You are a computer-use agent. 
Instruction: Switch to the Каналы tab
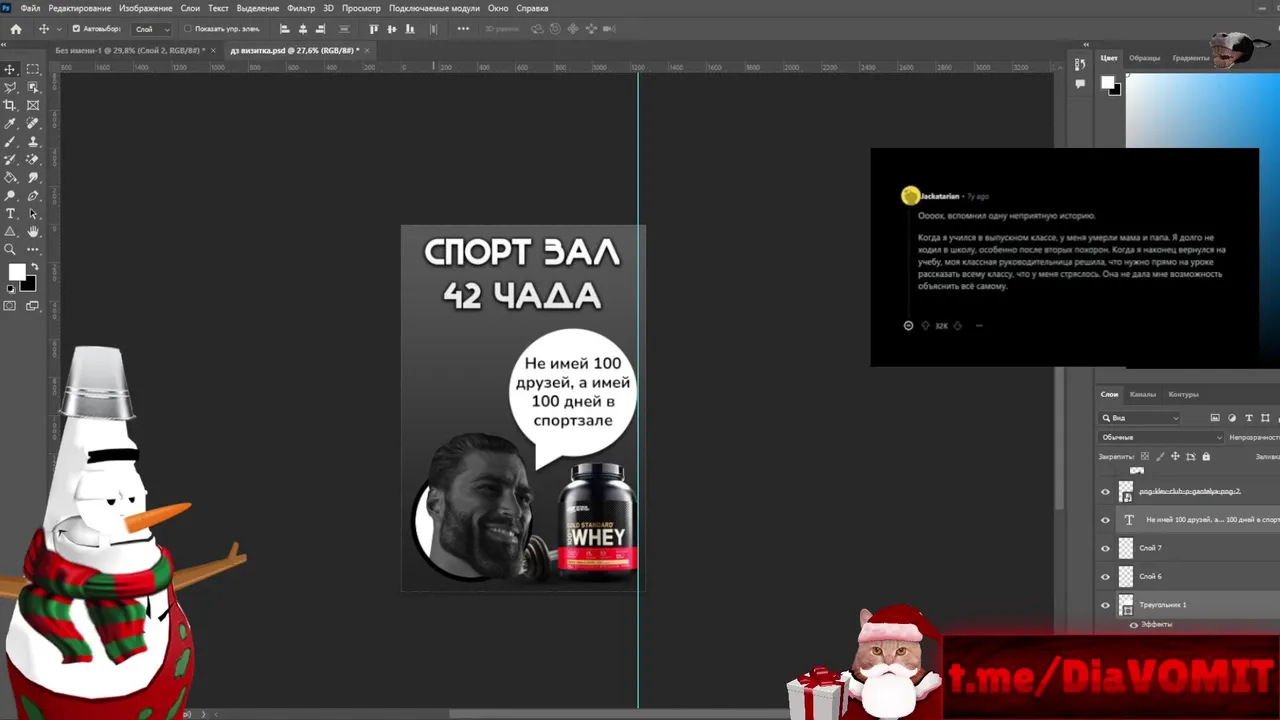(x=1142, y=394)
